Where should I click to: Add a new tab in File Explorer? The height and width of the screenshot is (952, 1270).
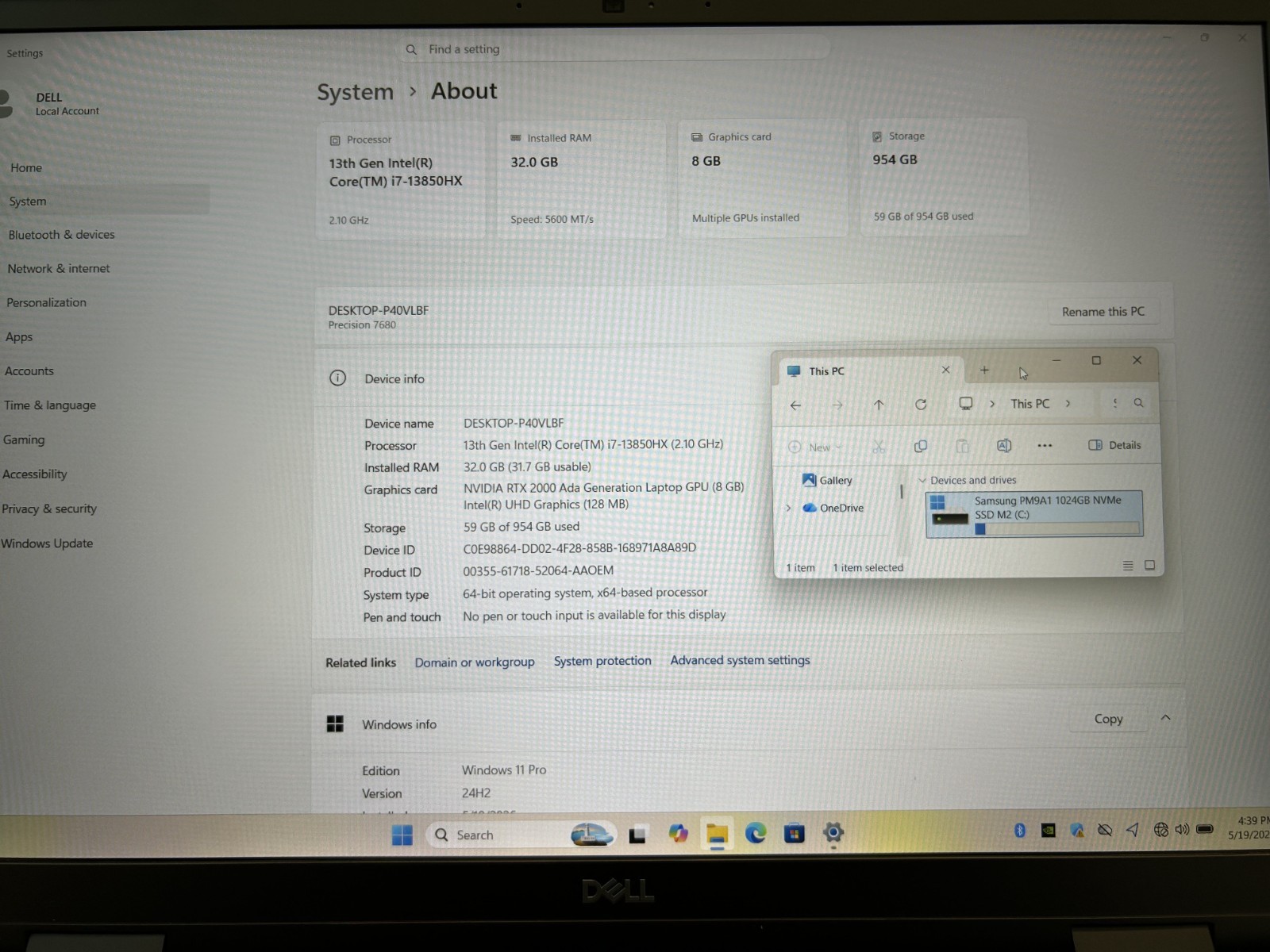[984, 370]
